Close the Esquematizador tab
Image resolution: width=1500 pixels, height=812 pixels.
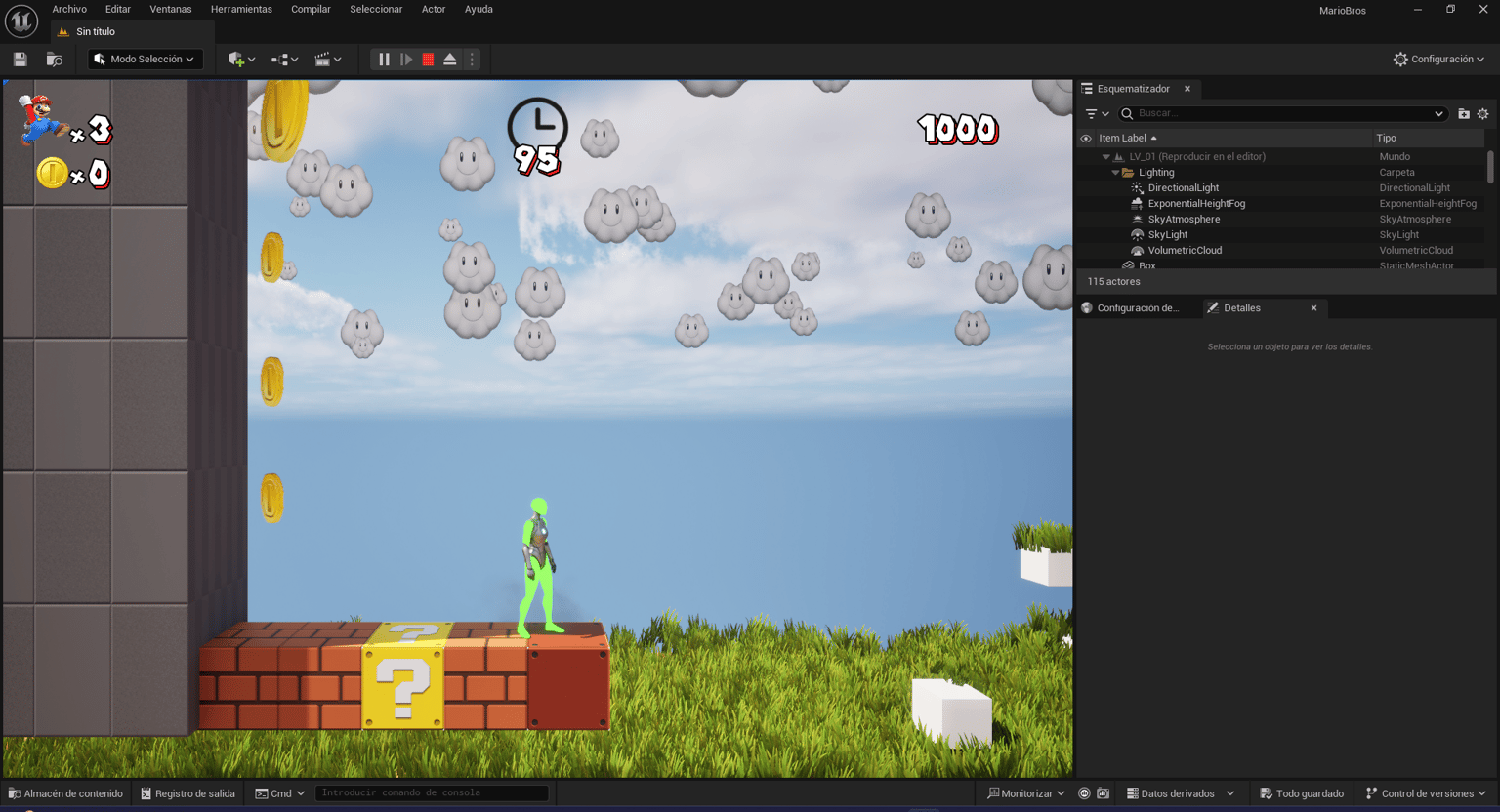pos(1187,89)
